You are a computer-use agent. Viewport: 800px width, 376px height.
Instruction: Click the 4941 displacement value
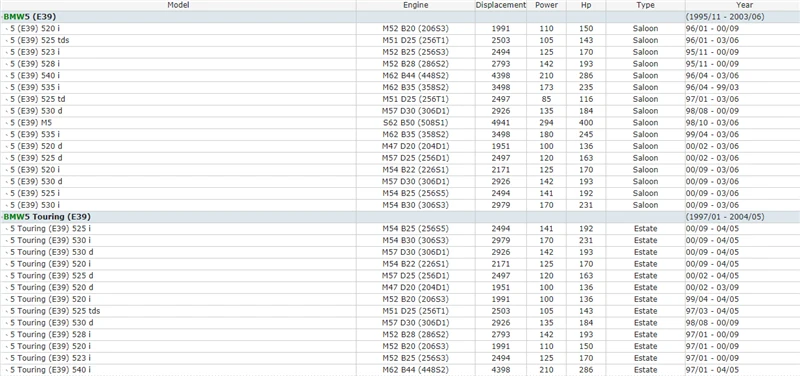point(501,122)
